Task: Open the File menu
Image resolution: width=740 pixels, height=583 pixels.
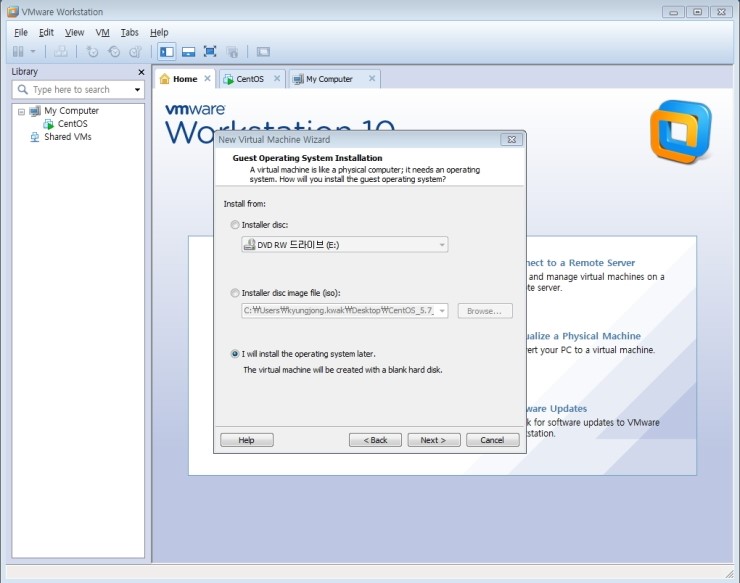Action: click(x=21, y=32)
